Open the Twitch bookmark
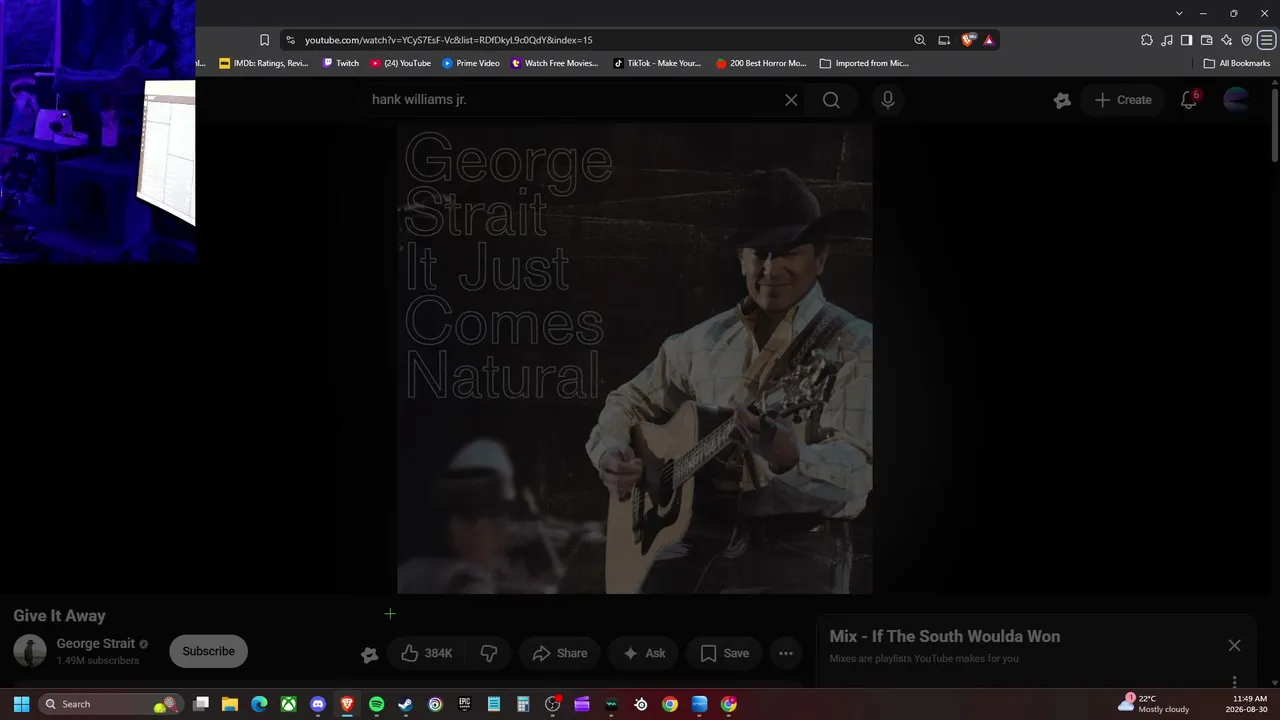The image size is (1280, 720). pyautogui.click(x=341, y=63)
